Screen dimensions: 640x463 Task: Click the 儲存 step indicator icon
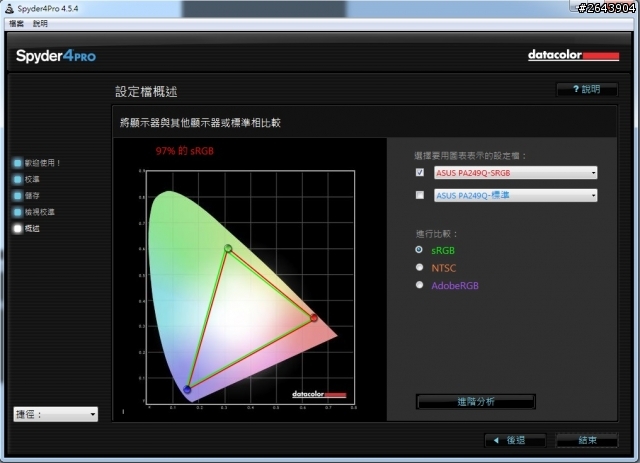pyautogui.click(x=18, y=196)
